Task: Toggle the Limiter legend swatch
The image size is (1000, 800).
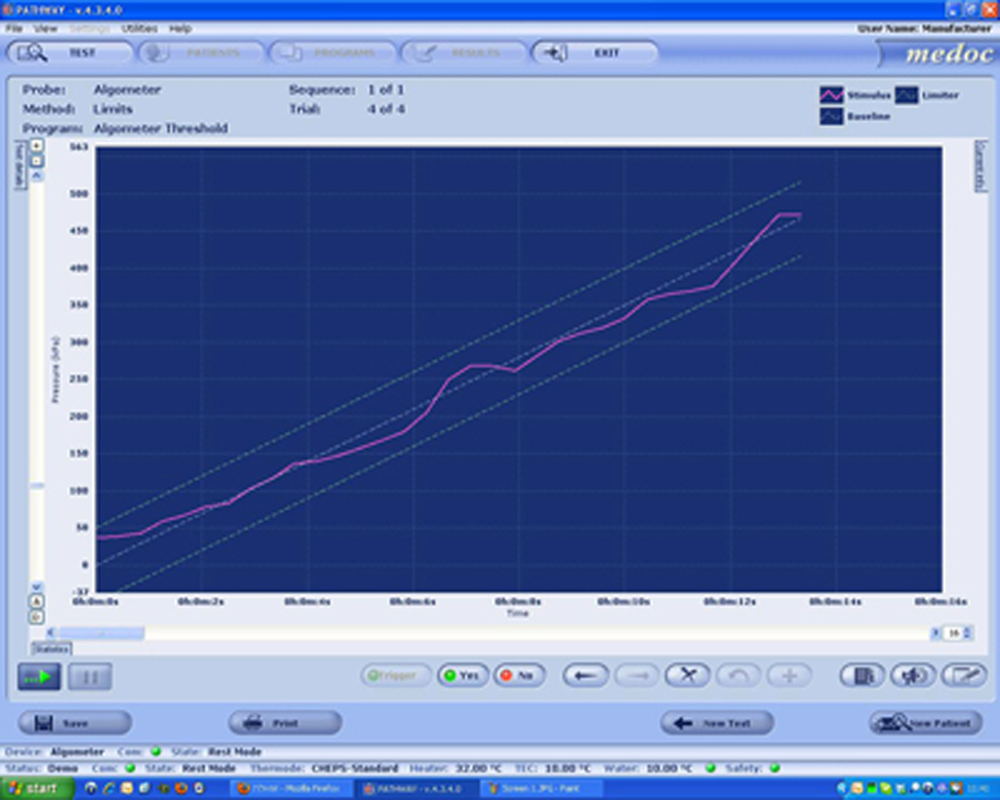Action: [907, 95]
